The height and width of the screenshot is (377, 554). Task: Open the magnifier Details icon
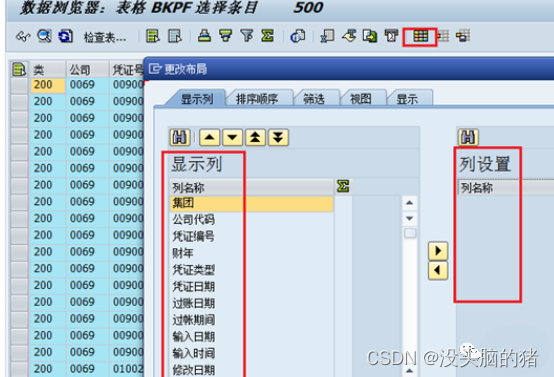point(44,36)
